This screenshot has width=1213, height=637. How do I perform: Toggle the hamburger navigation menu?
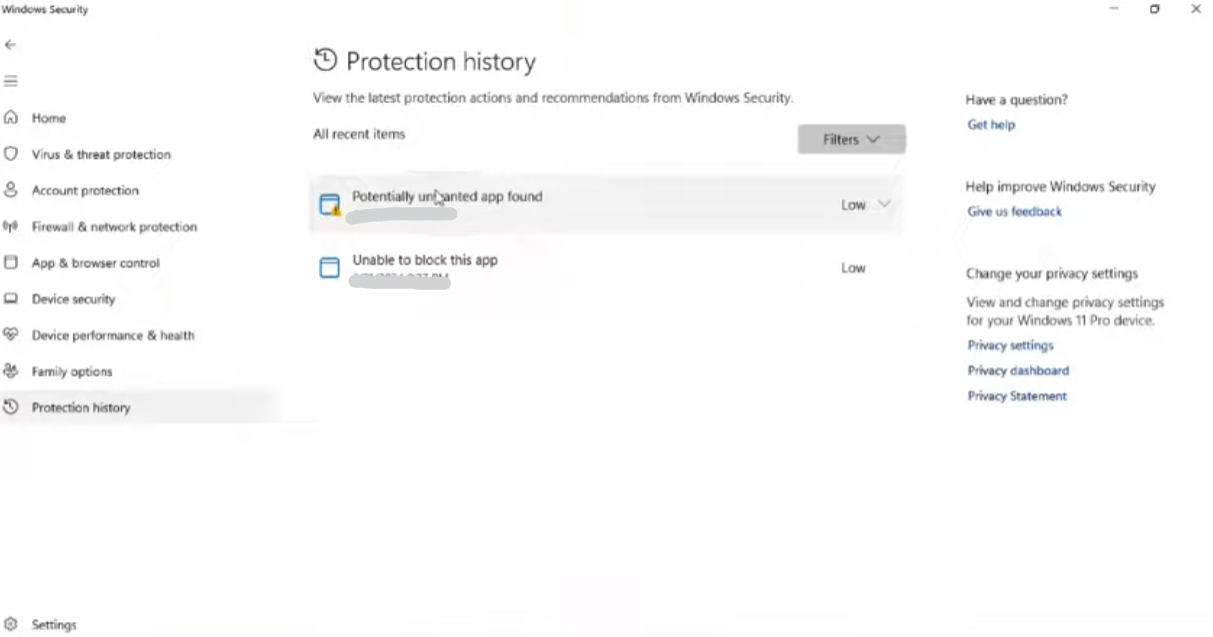coord(11,81)
